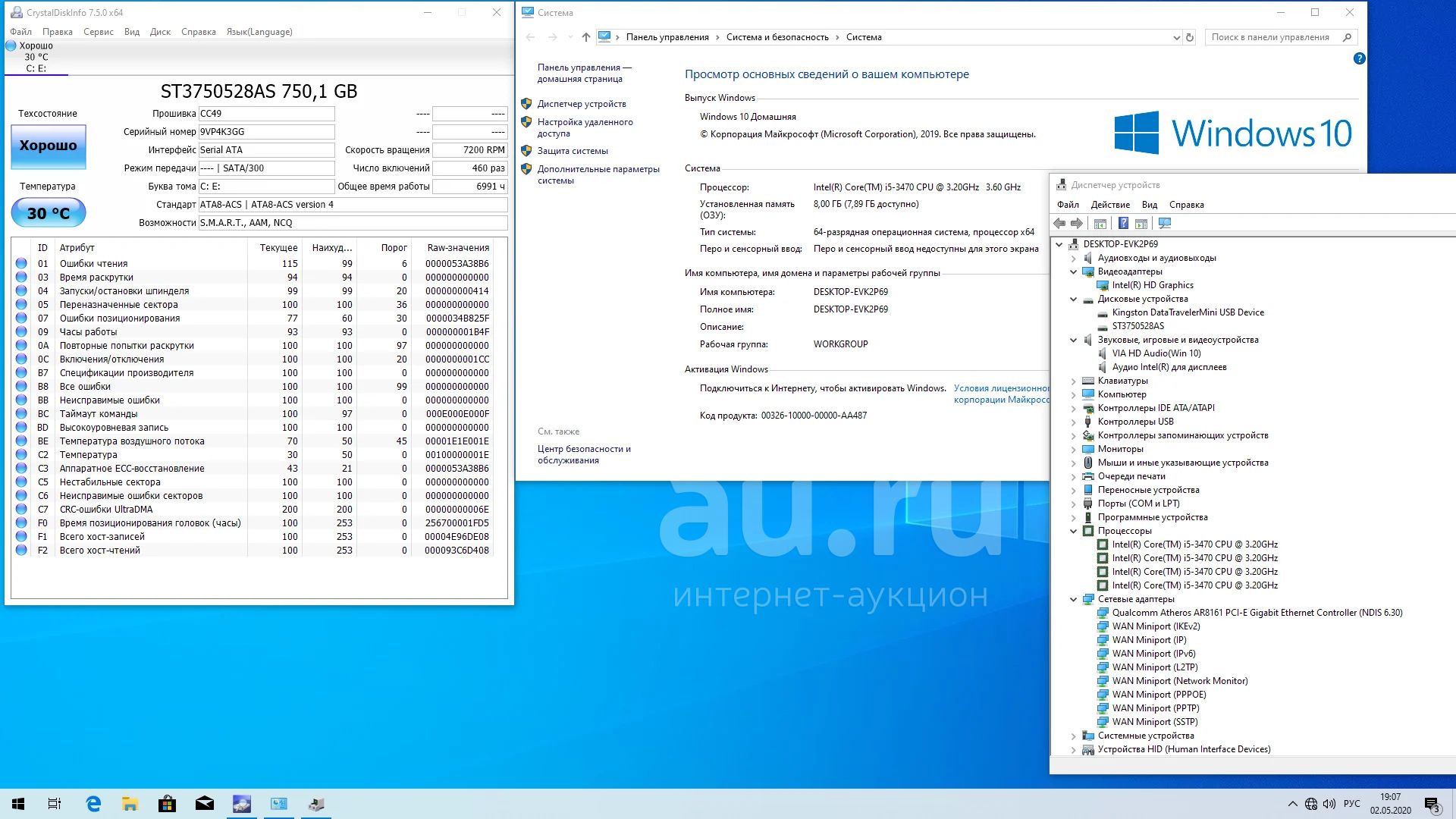1456x819 pixels.
Task: Click the Raw-значения column header
Action: tap(458, 248)
